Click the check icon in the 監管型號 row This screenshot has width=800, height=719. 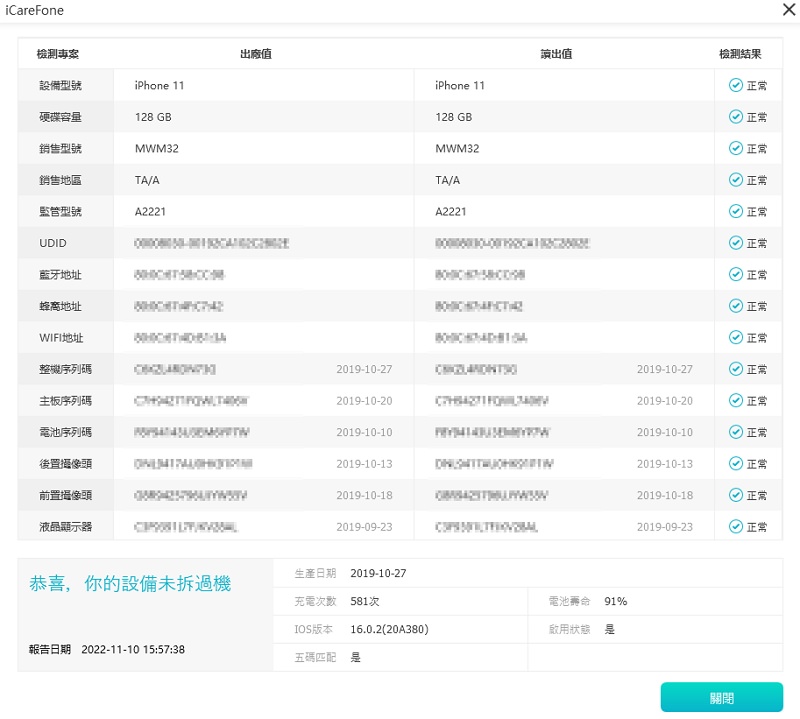pos(735,211)
